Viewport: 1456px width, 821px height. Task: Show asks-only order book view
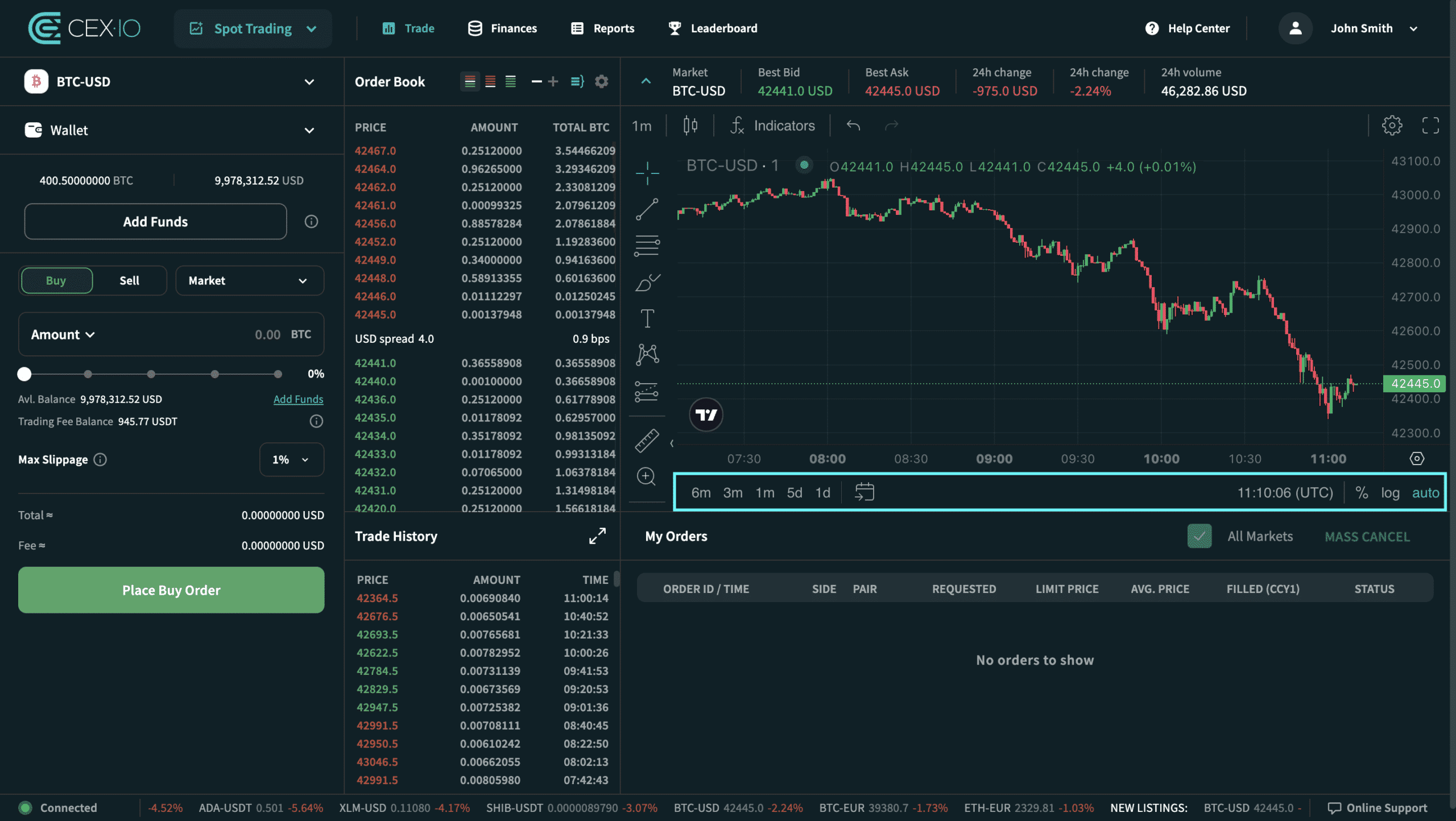point(490,82)
